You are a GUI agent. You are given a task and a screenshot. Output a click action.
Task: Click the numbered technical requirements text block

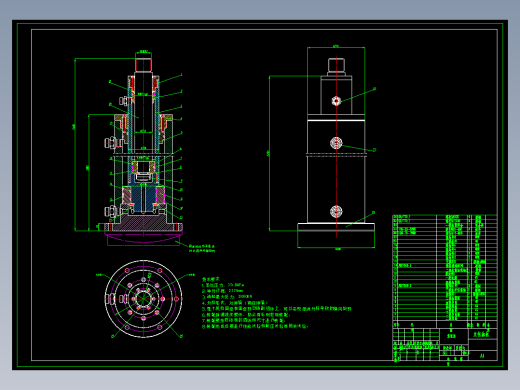pyautogui.click(x=276, y=303)
